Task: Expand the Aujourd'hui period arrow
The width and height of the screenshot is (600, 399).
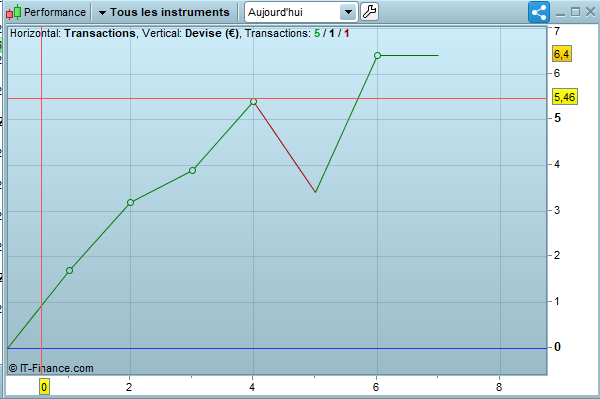Action: click(x=348, y=12)
